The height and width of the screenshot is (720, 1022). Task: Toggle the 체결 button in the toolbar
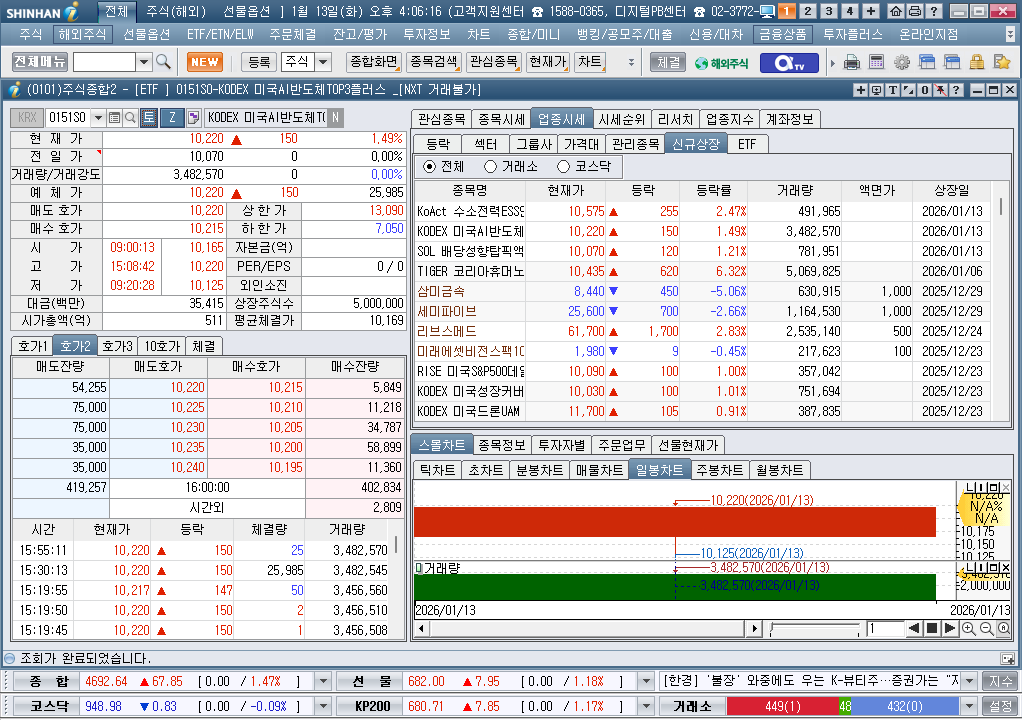click(x=668, y=63)
